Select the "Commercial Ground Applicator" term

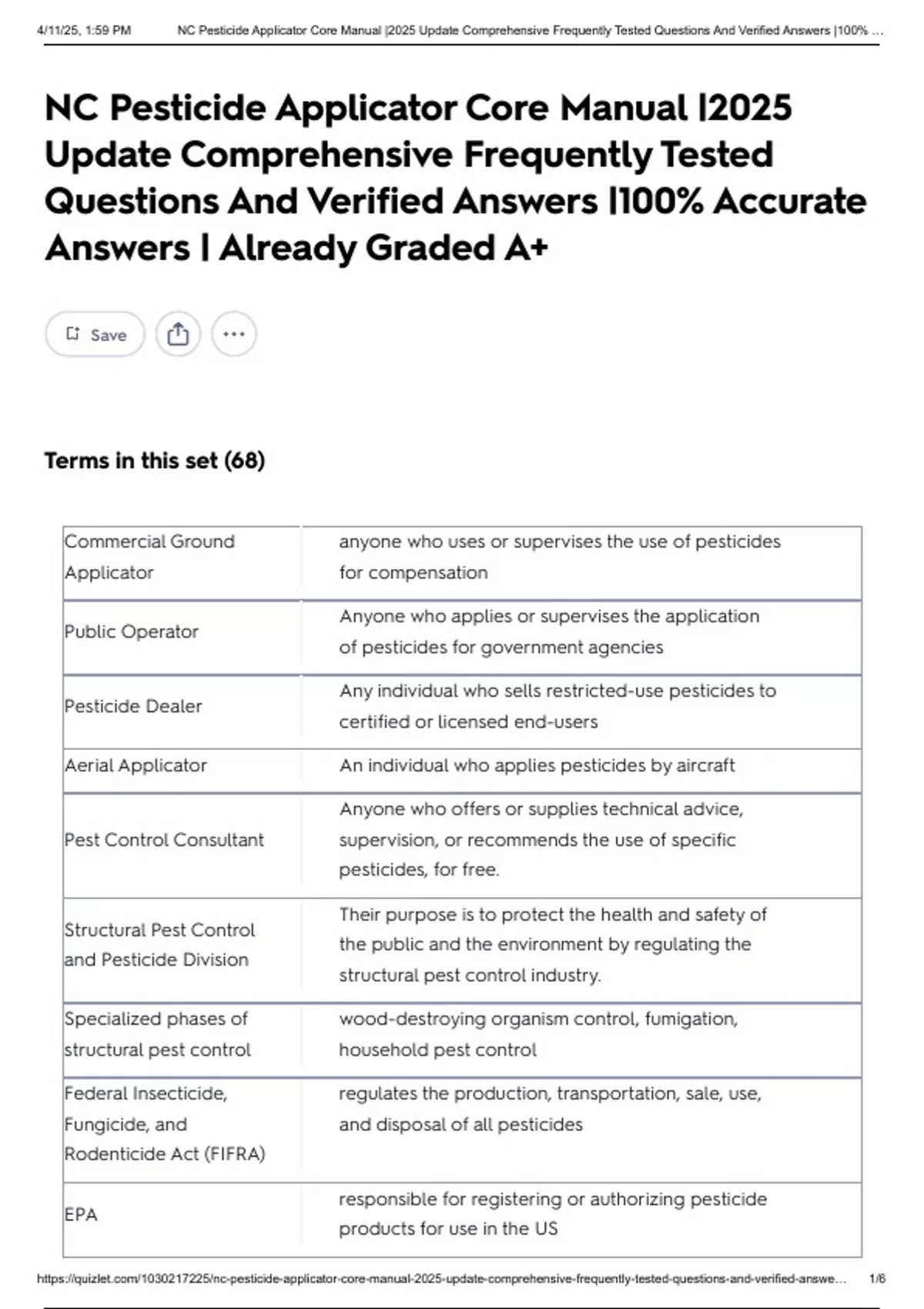149,557
